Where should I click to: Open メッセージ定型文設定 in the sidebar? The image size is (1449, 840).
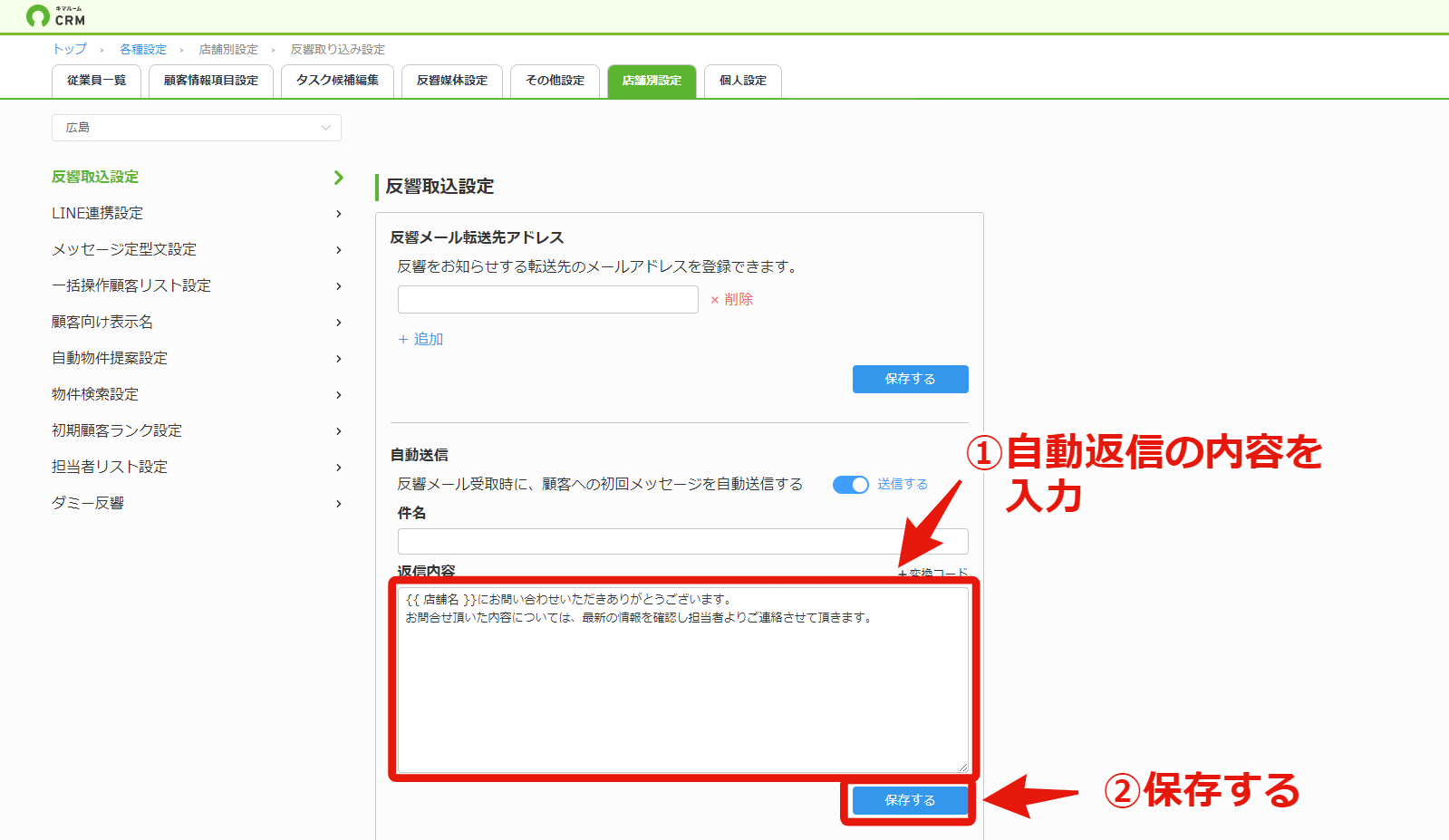[x=124, y=249]
